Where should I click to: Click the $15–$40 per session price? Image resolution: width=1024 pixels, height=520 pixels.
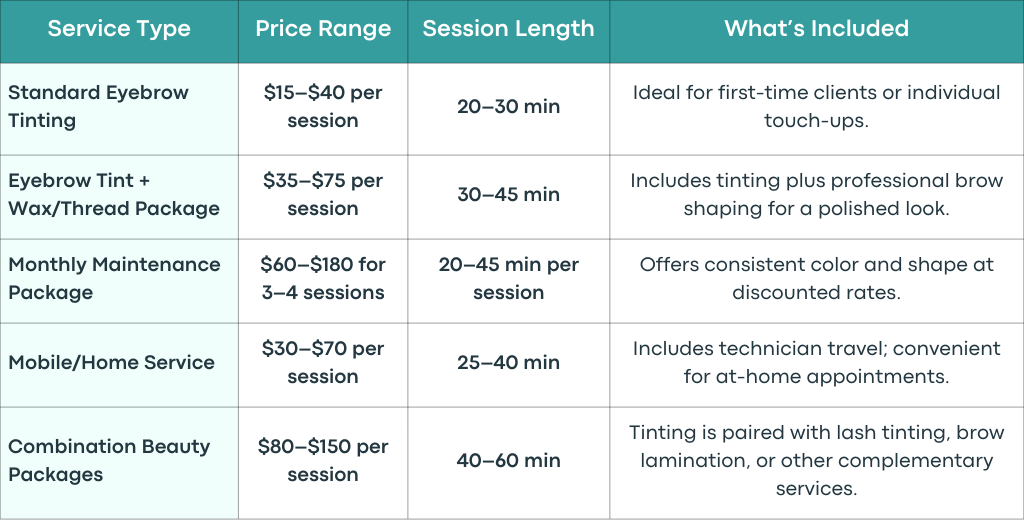pos(323,106)
